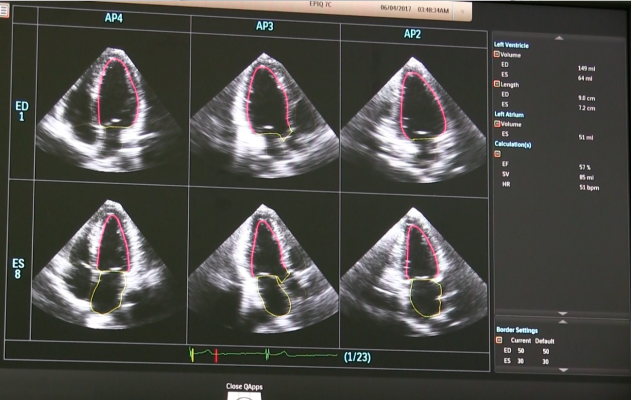Collapse the Left Ventricle Length section

point(498,84)
